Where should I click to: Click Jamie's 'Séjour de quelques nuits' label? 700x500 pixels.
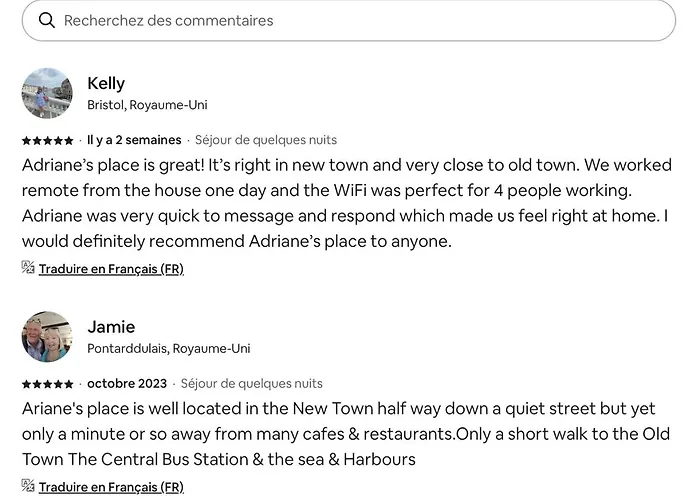tap(252, 383)
